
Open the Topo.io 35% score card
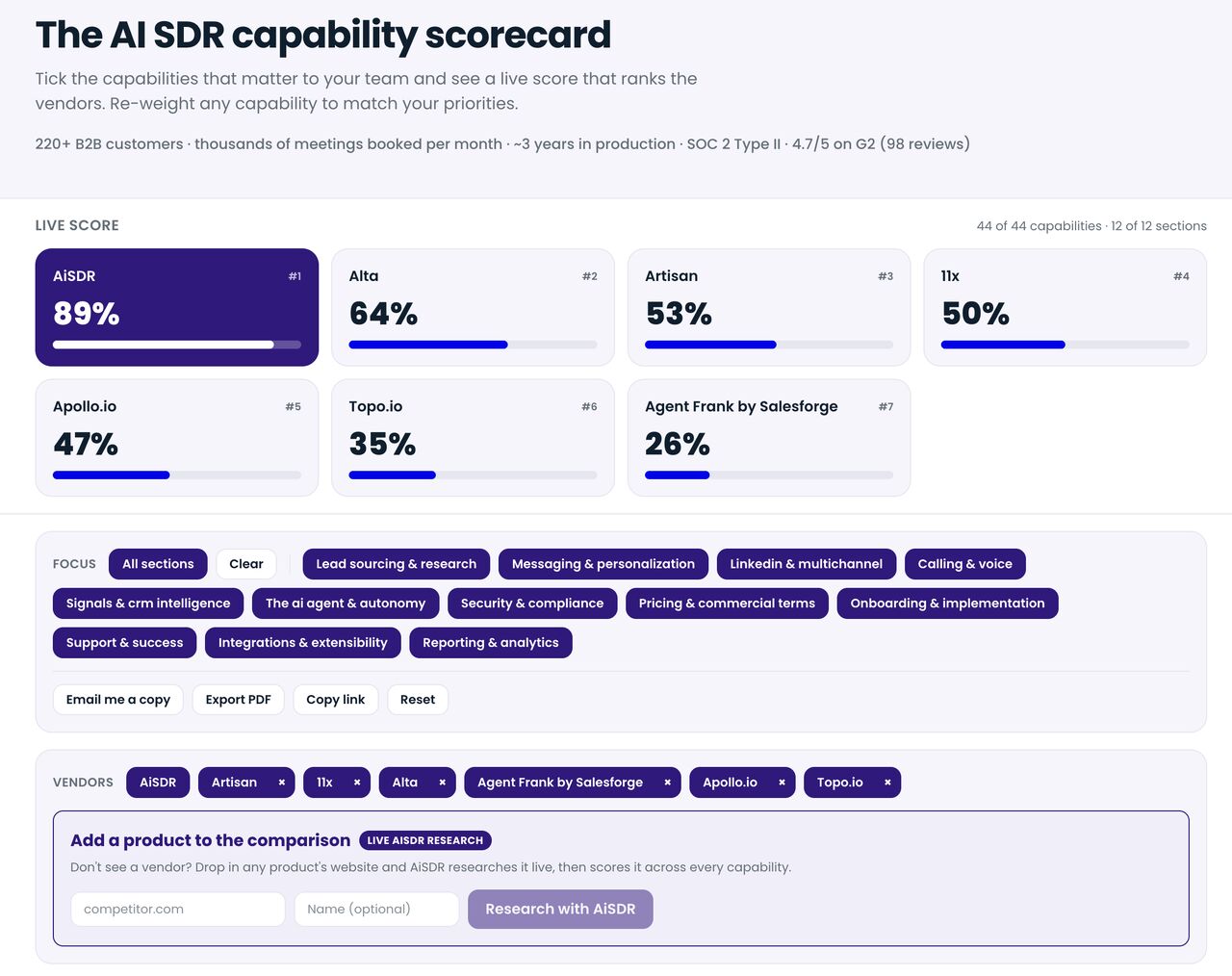point(473,438)
